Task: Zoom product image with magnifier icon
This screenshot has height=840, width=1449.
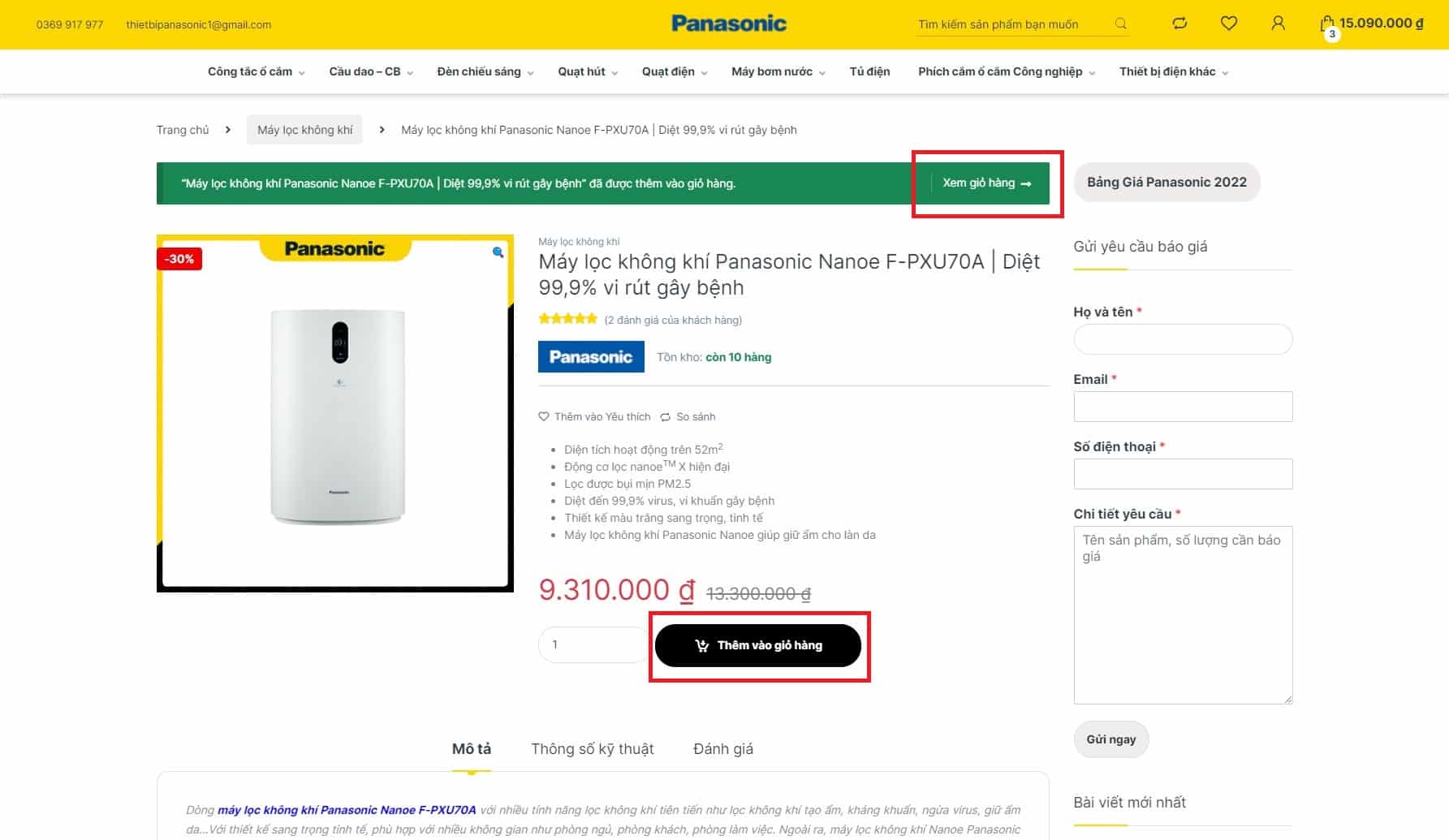Action: click(x=498, y=252)
